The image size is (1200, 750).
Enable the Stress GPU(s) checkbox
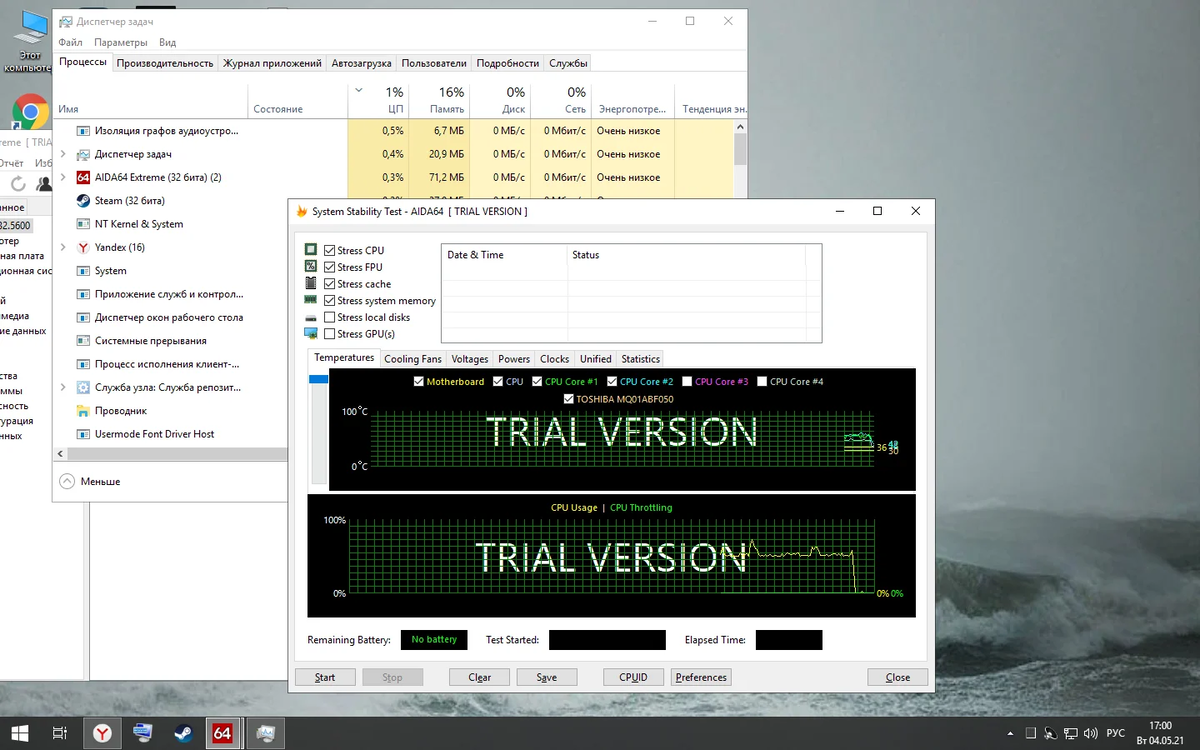329,334
